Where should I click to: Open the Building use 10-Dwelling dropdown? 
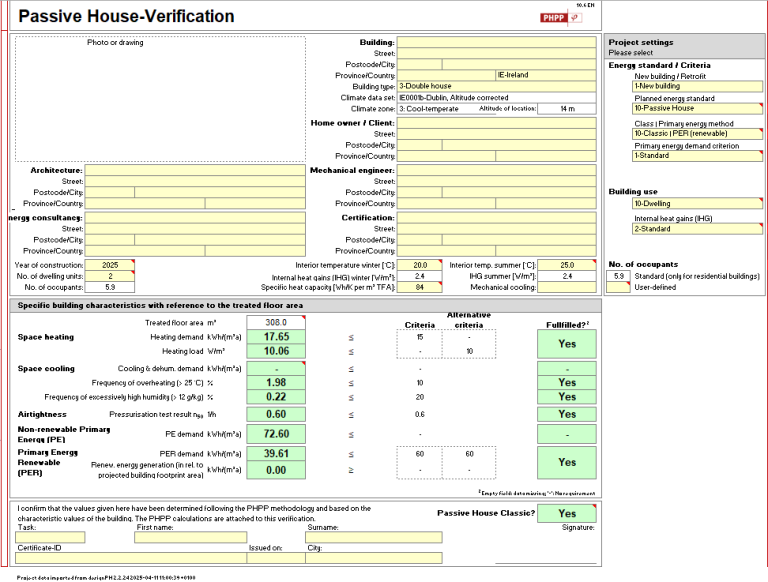(697, 203)
